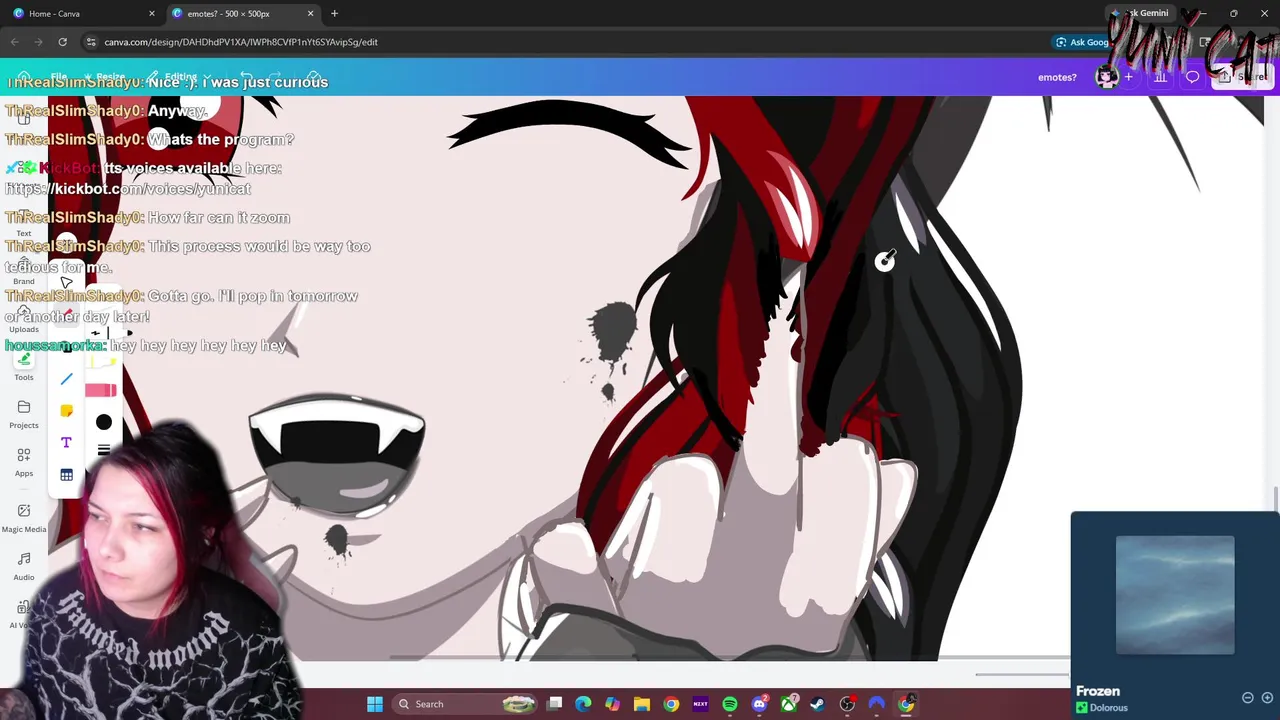Open the Editing mode dropdown

[180, 77]
